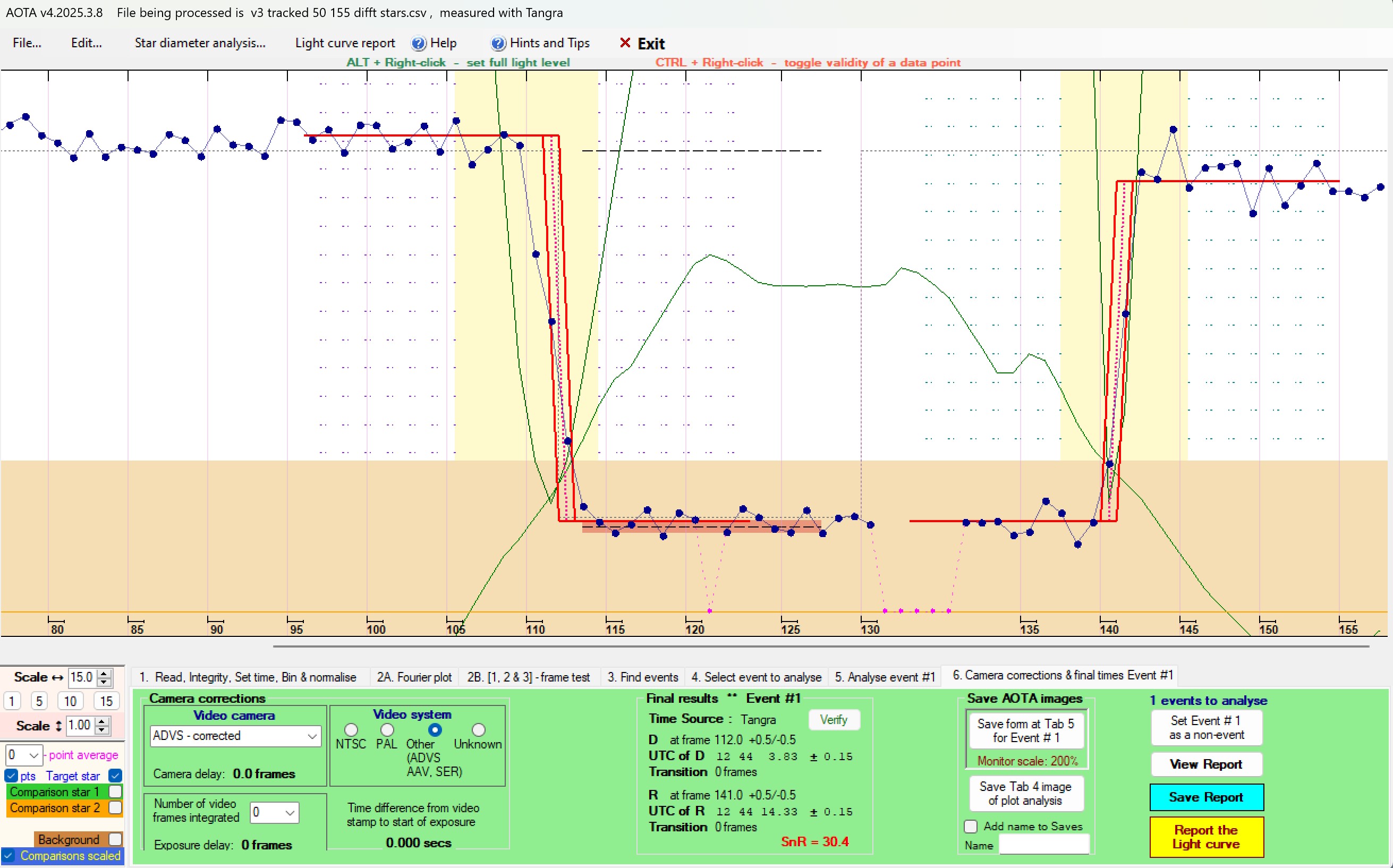The height and width of the screenshot is (868, 1393).
Task: Select the PAL video system radio
Action: (387, 730)
